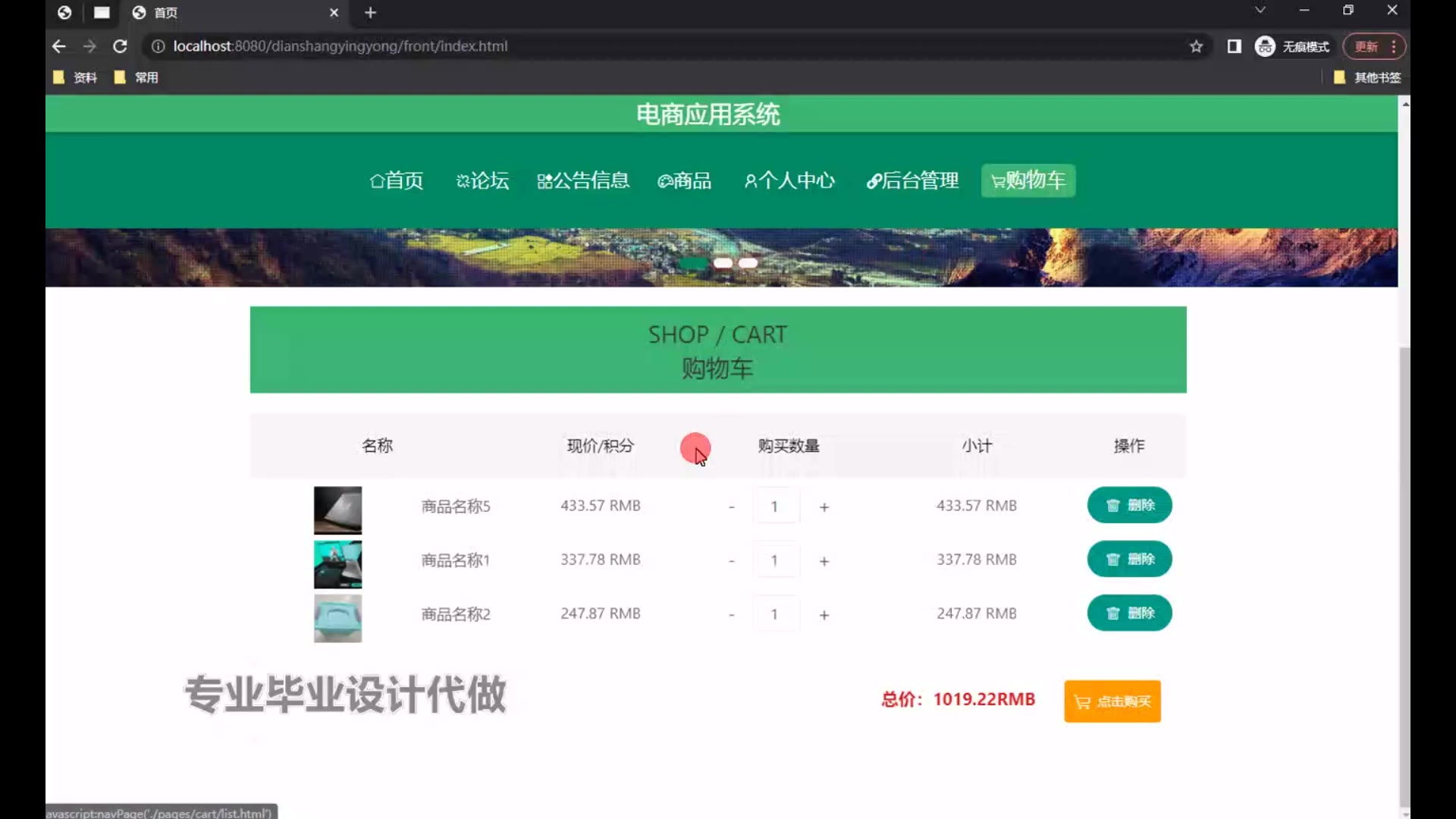The image size is (1456, 819).
Task: Decrease quantity of 商品名称1 with minus
Action: tap(731, 561)
